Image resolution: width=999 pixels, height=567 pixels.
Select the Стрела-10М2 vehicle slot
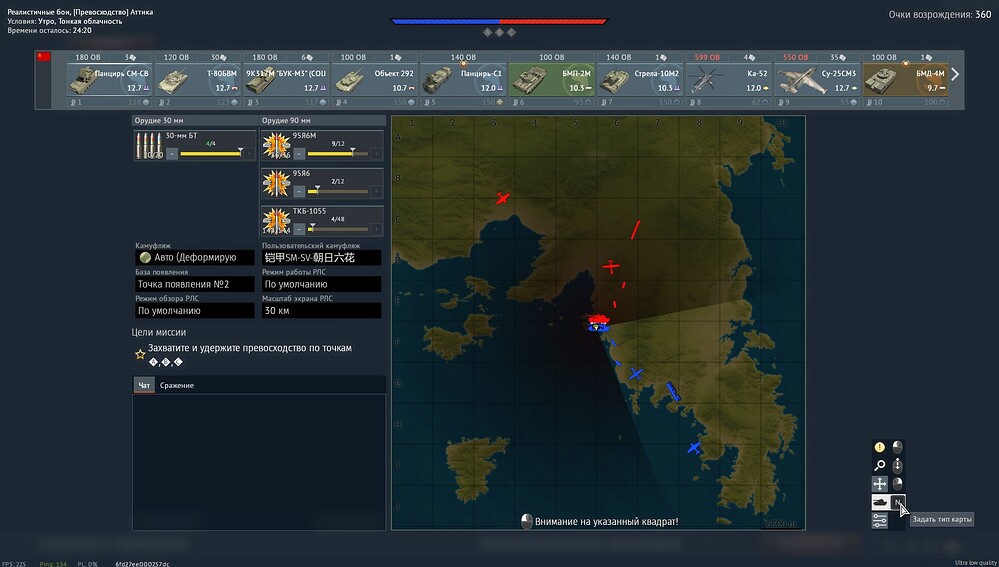pos(641,80)
